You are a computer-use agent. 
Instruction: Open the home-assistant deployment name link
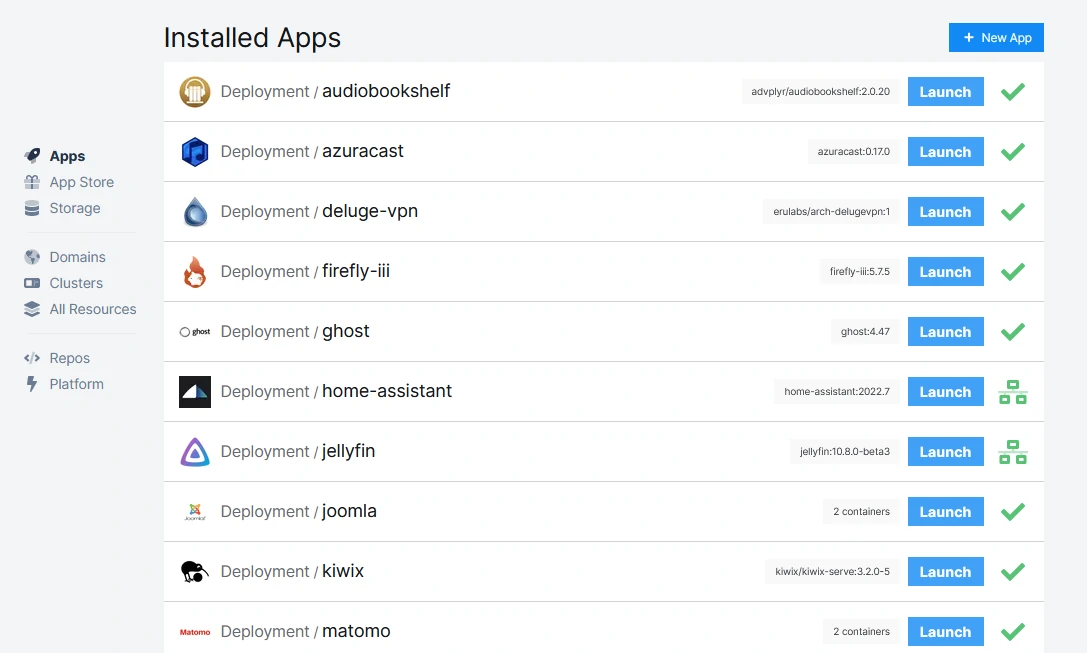387,391
